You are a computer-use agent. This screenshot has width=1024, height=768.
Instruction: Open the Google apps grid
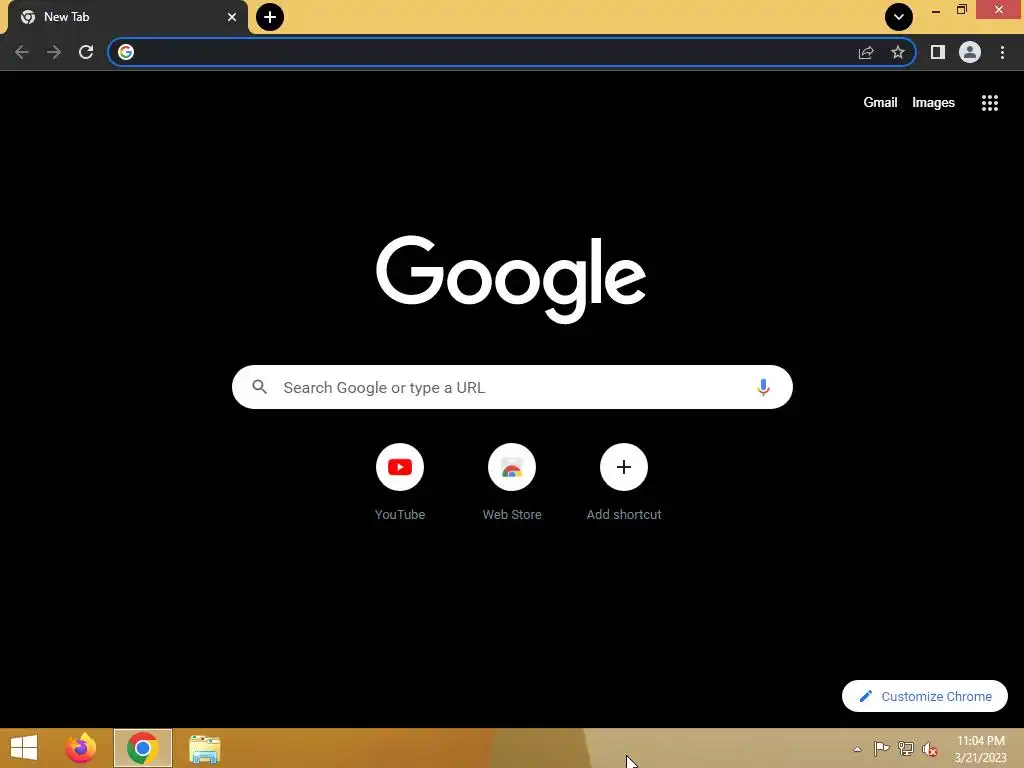(990, 103)
